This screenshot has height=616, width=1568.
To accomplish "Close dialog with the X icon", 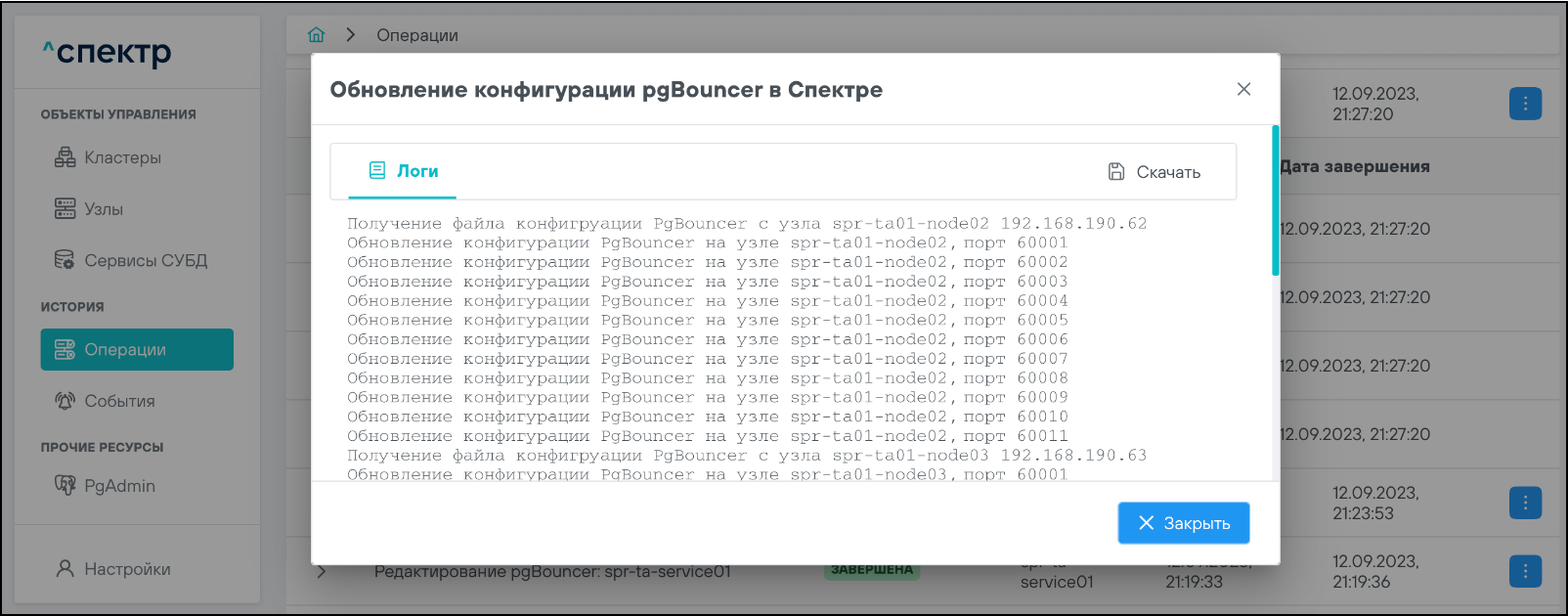I will tap(1243, 89).
